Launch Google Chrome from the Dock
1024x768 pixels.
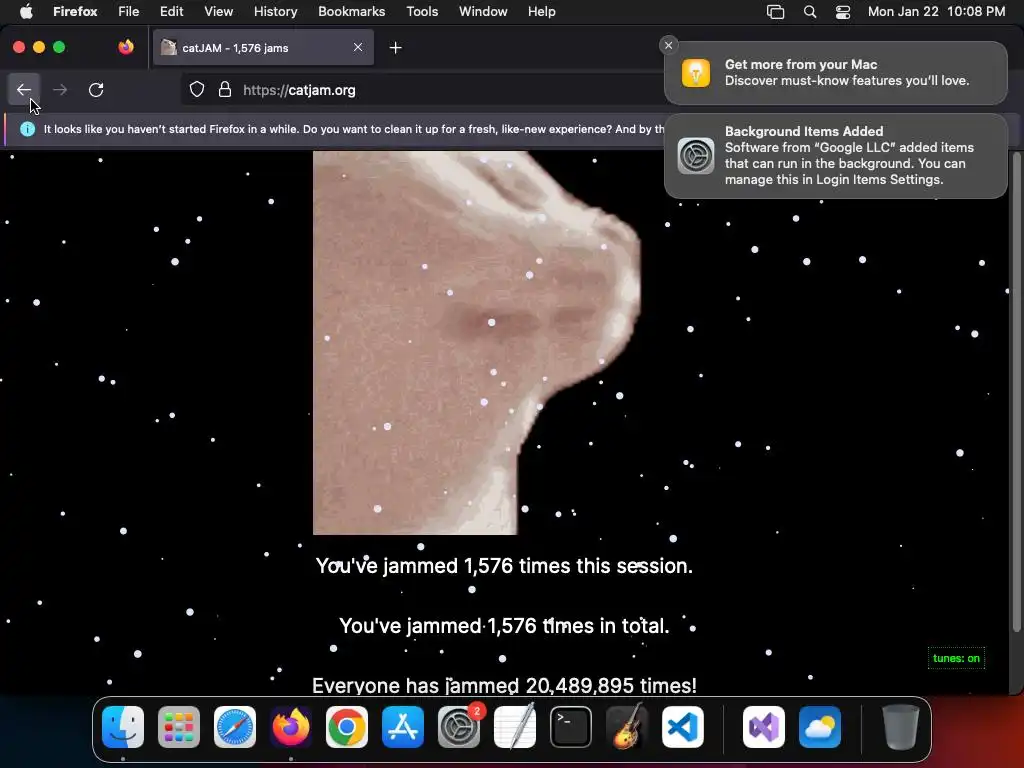click(x=347, y=727)
